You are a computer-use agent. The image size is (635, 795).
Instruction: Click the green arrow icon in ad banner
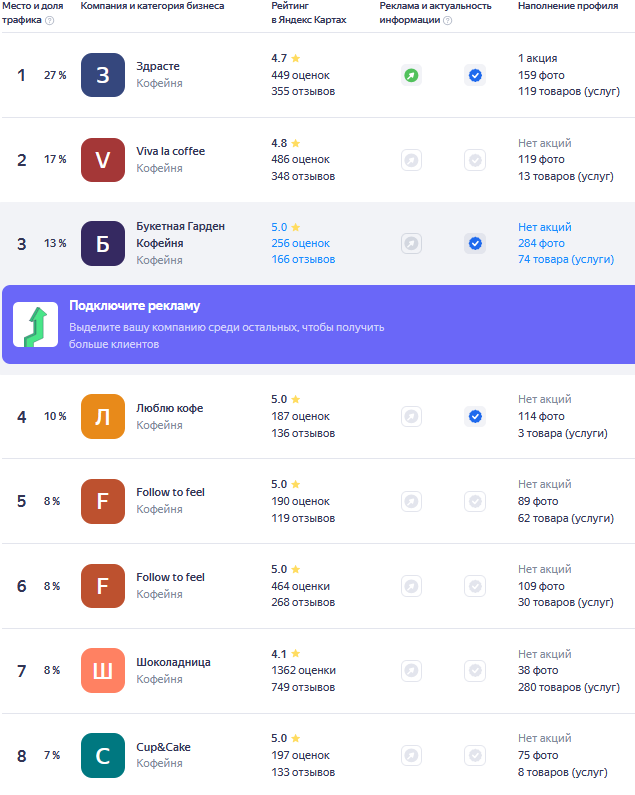tap(35, 324)
